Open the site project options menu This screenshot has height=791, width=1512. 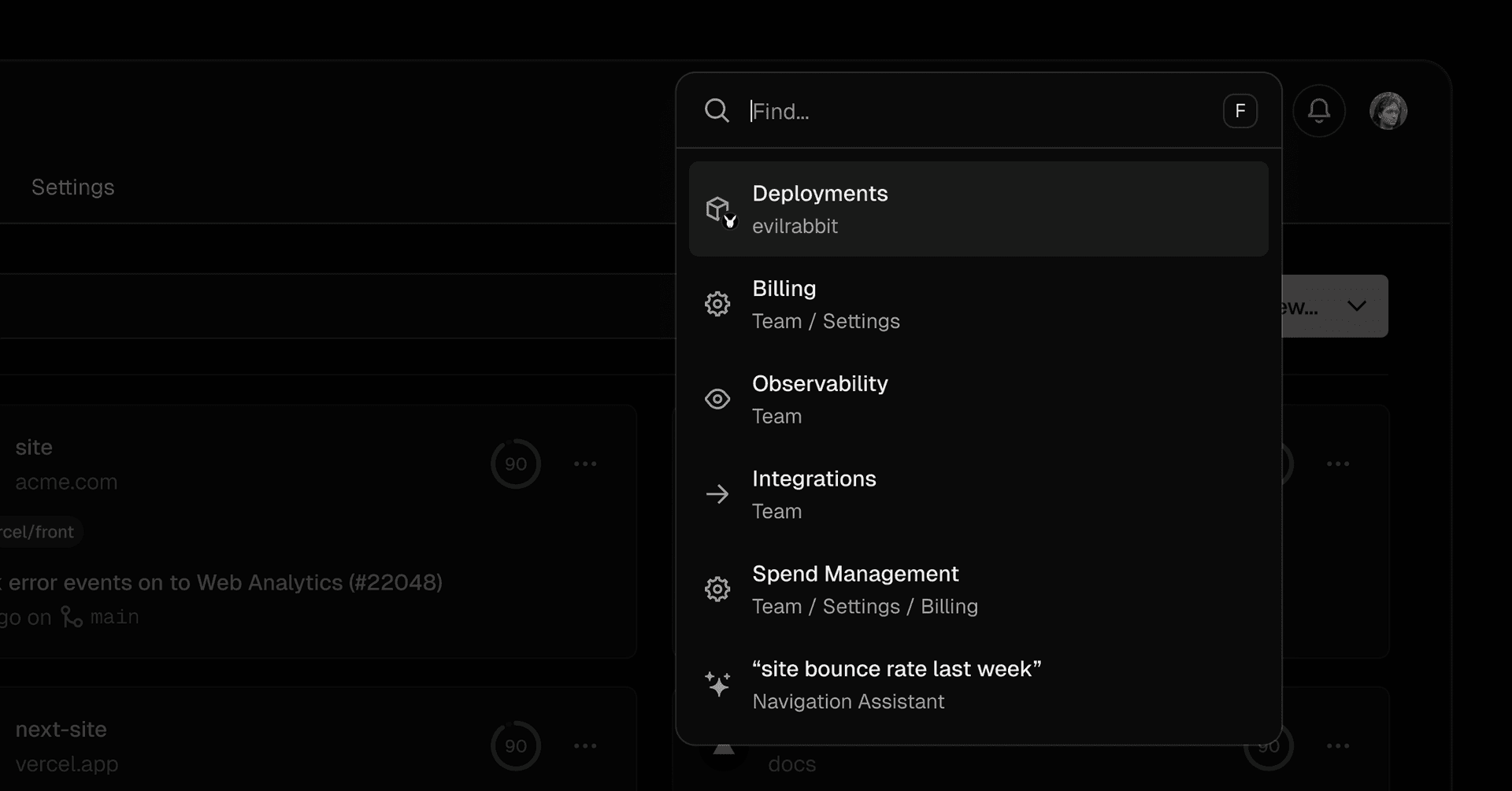[x=585, y=464]
